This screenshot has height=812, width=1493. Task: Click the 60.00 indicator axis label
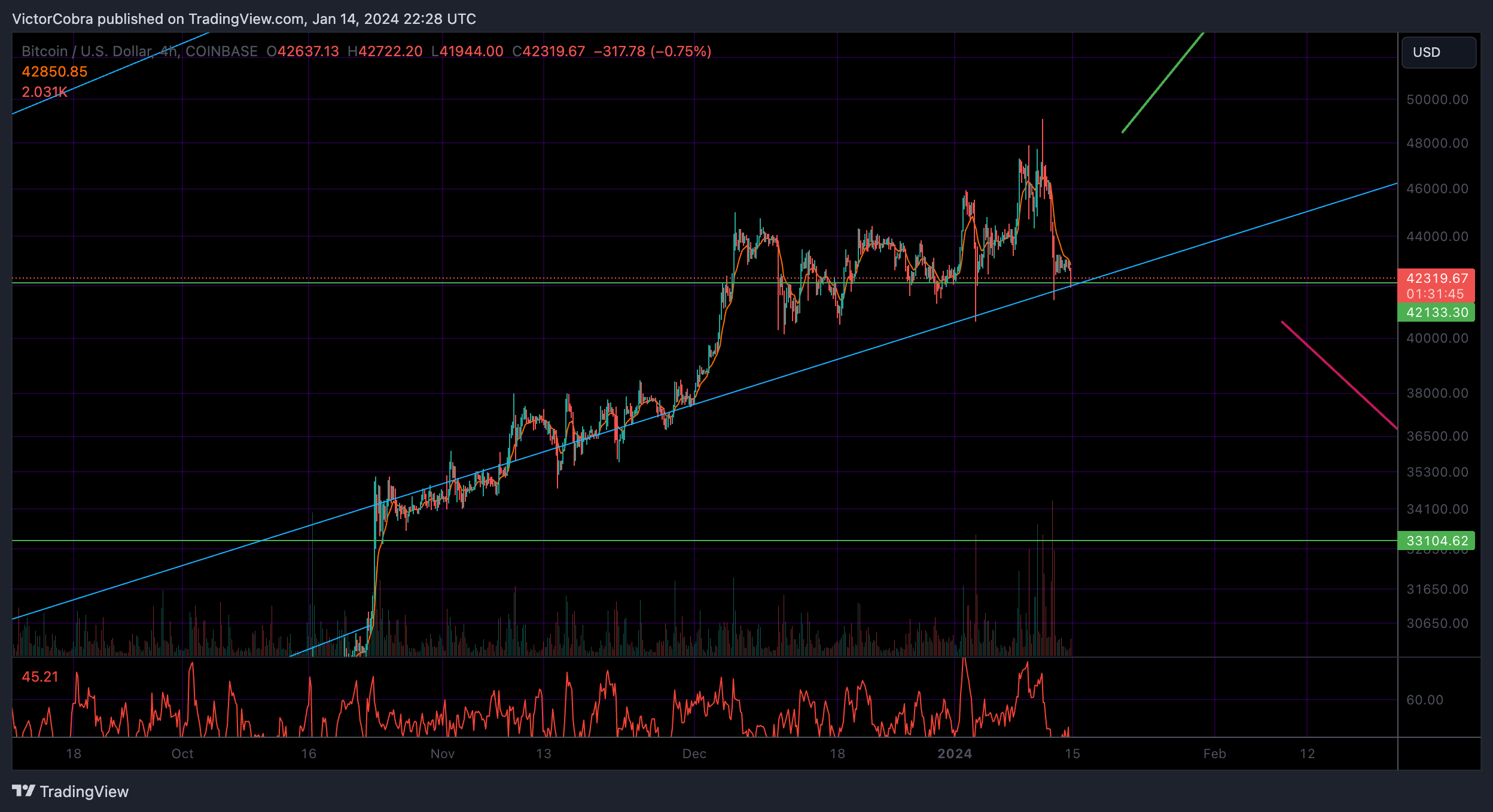pyautogui.click(x=1424, y=700)
